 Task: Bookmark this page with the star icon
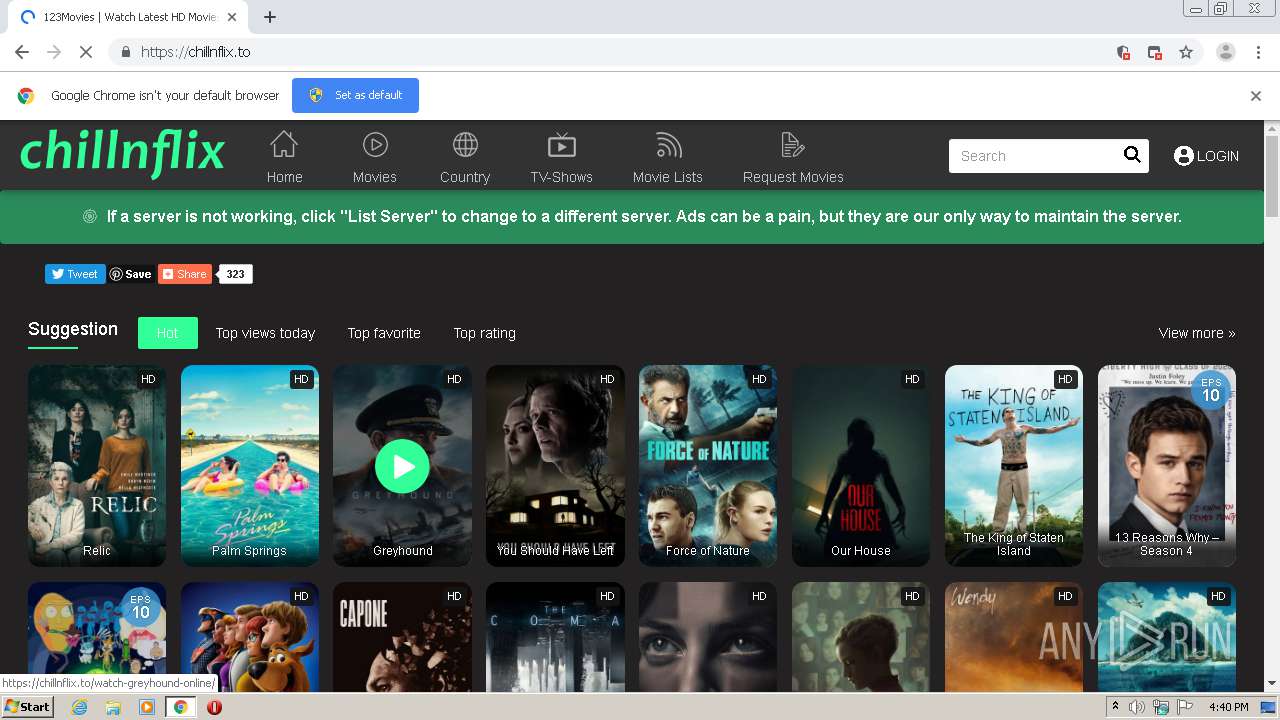pyautogui.click(x=1186, y=52)
